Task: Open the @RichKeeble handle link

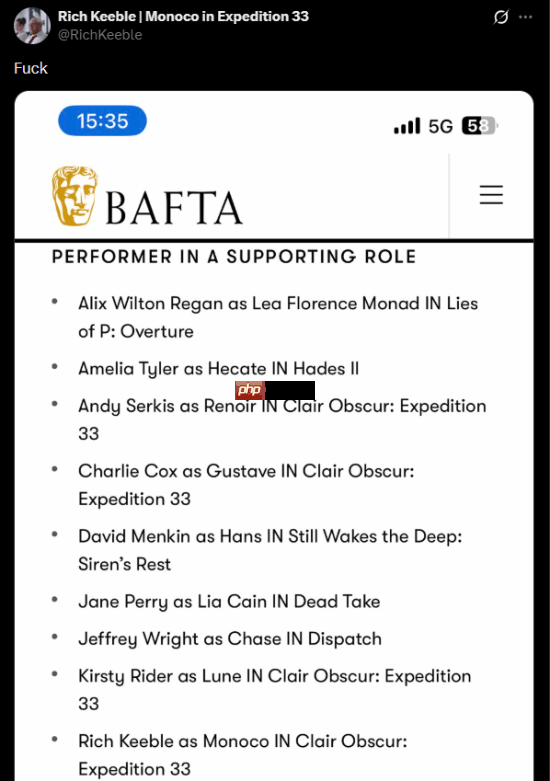Action: pyautogui.click(x=100, y=35)
